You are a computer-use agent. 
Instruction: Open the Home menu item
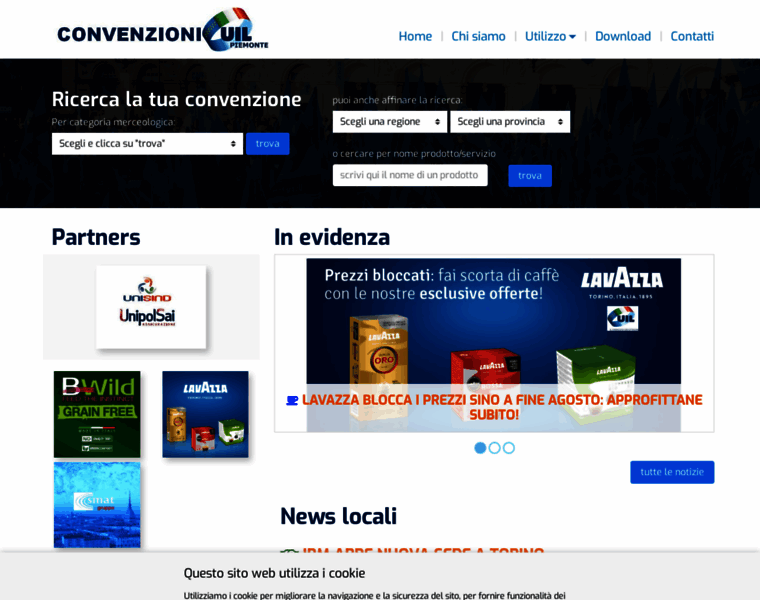click(415, 36)
